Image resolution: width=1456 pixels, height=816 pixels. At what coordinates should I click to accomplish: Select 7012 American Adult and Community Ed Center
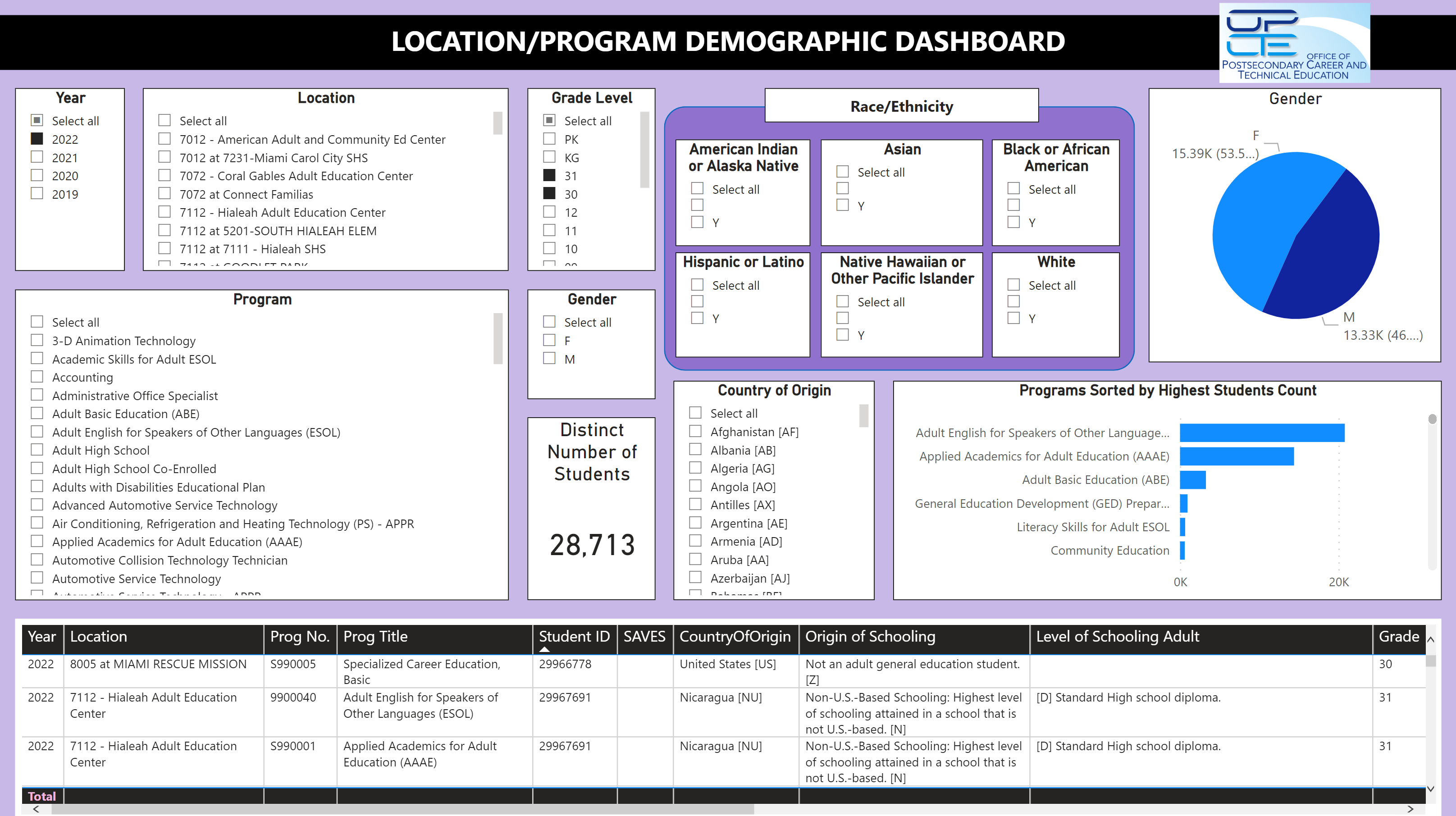point(164,138)
